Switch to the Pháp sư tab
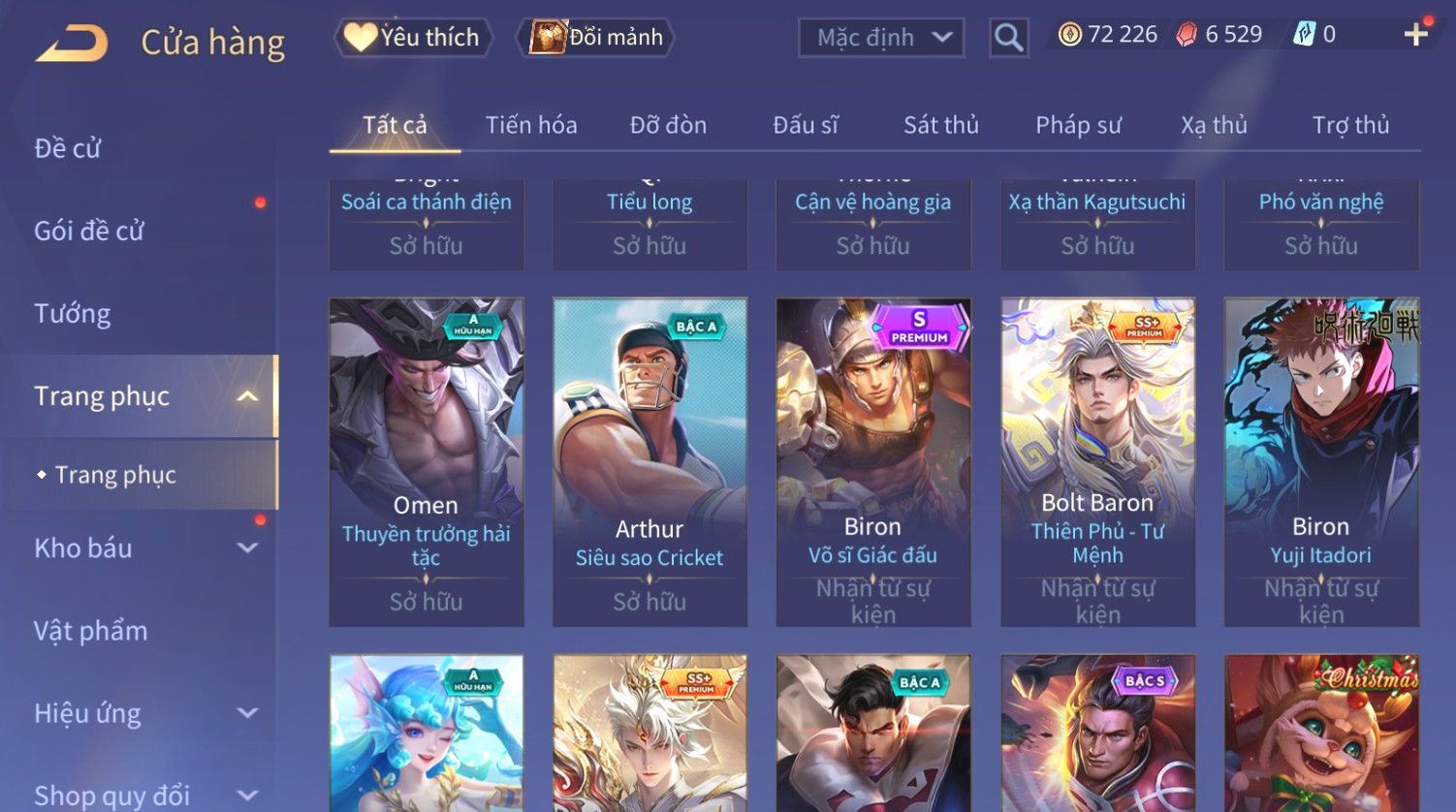Screen dimensions: 1456x812 1078,125
